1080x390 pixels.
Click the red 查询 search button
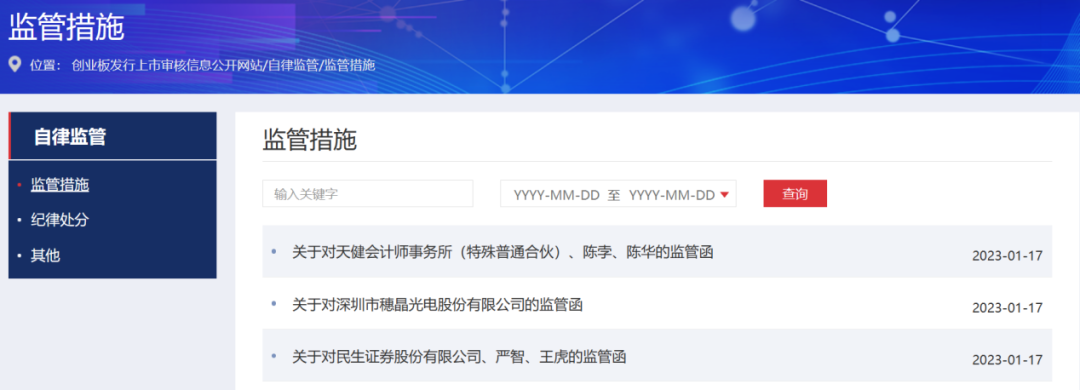click(x=795, y=194)
